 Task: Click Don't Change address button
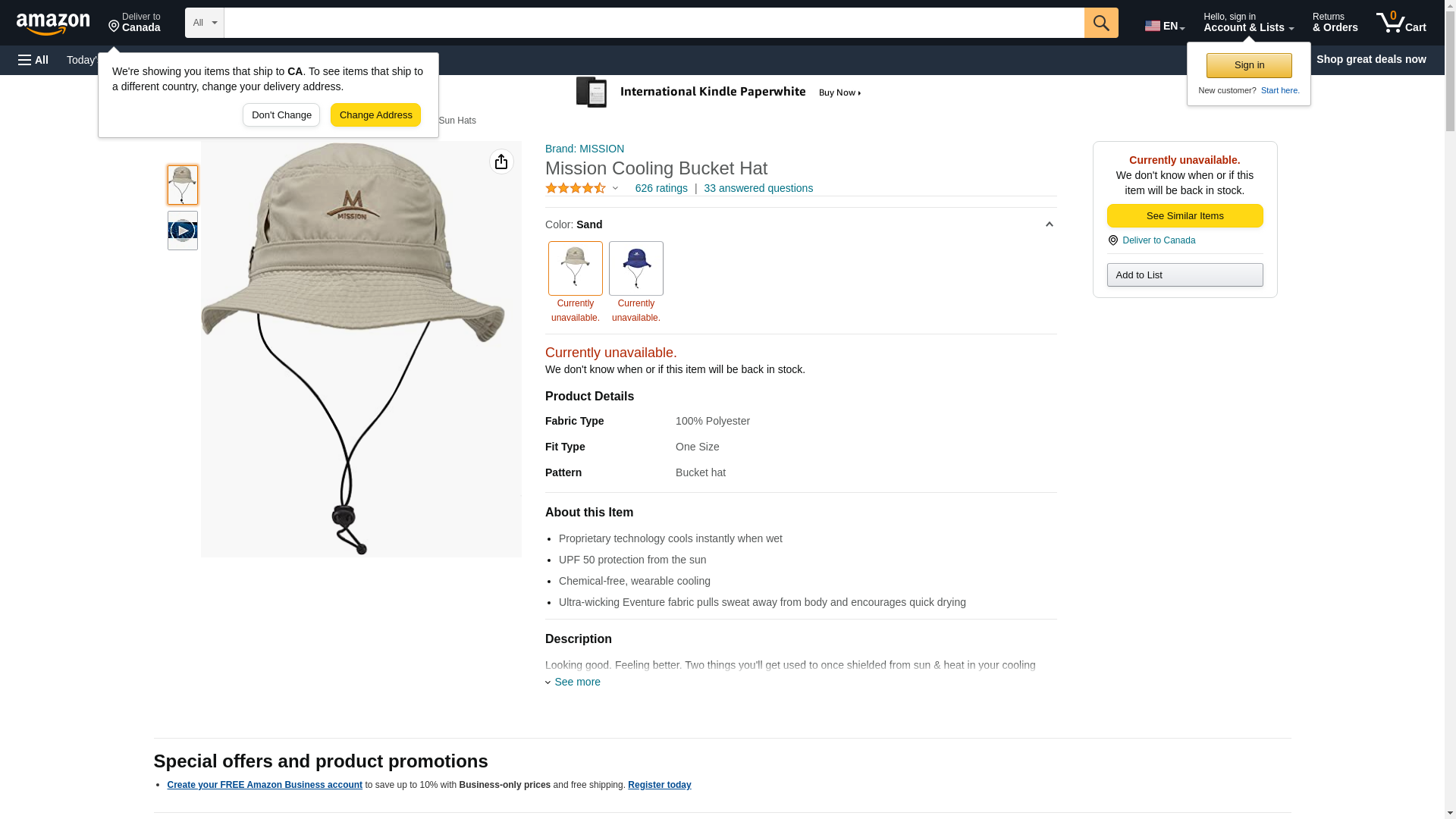click(x=281, y=115)
